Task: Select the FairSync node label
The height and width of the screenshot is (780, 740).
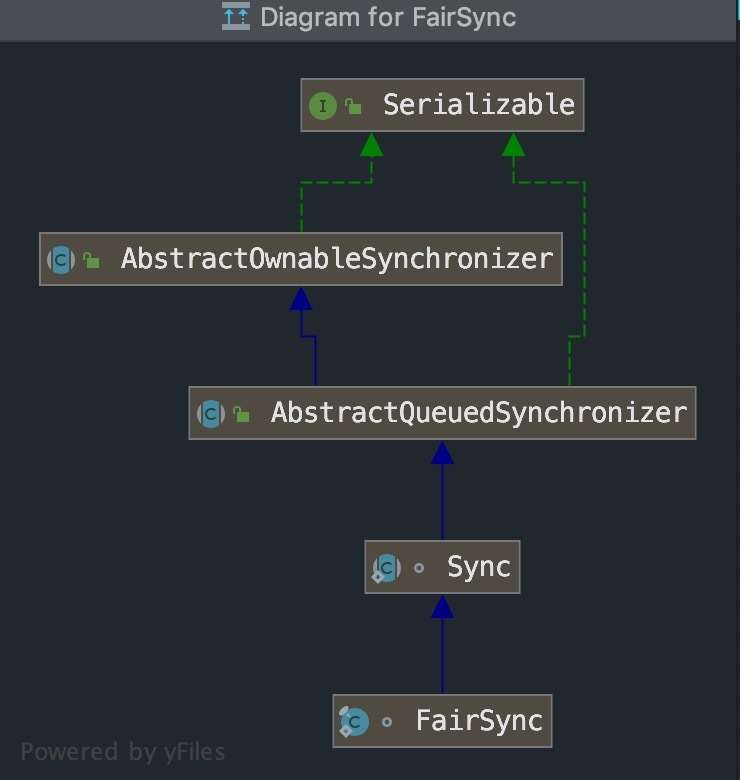Action: (478, 721)
